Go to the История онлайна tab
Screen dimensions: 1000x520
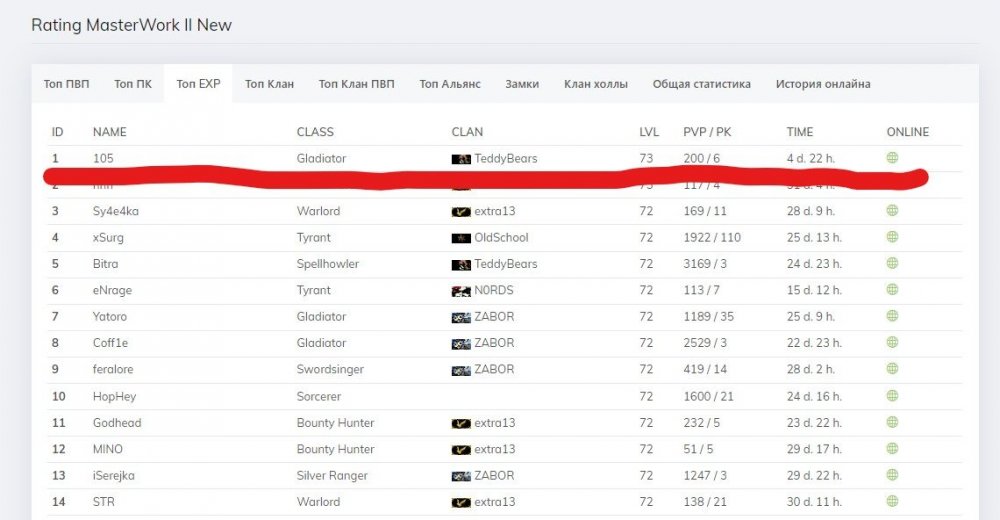(x=822, y=84)
